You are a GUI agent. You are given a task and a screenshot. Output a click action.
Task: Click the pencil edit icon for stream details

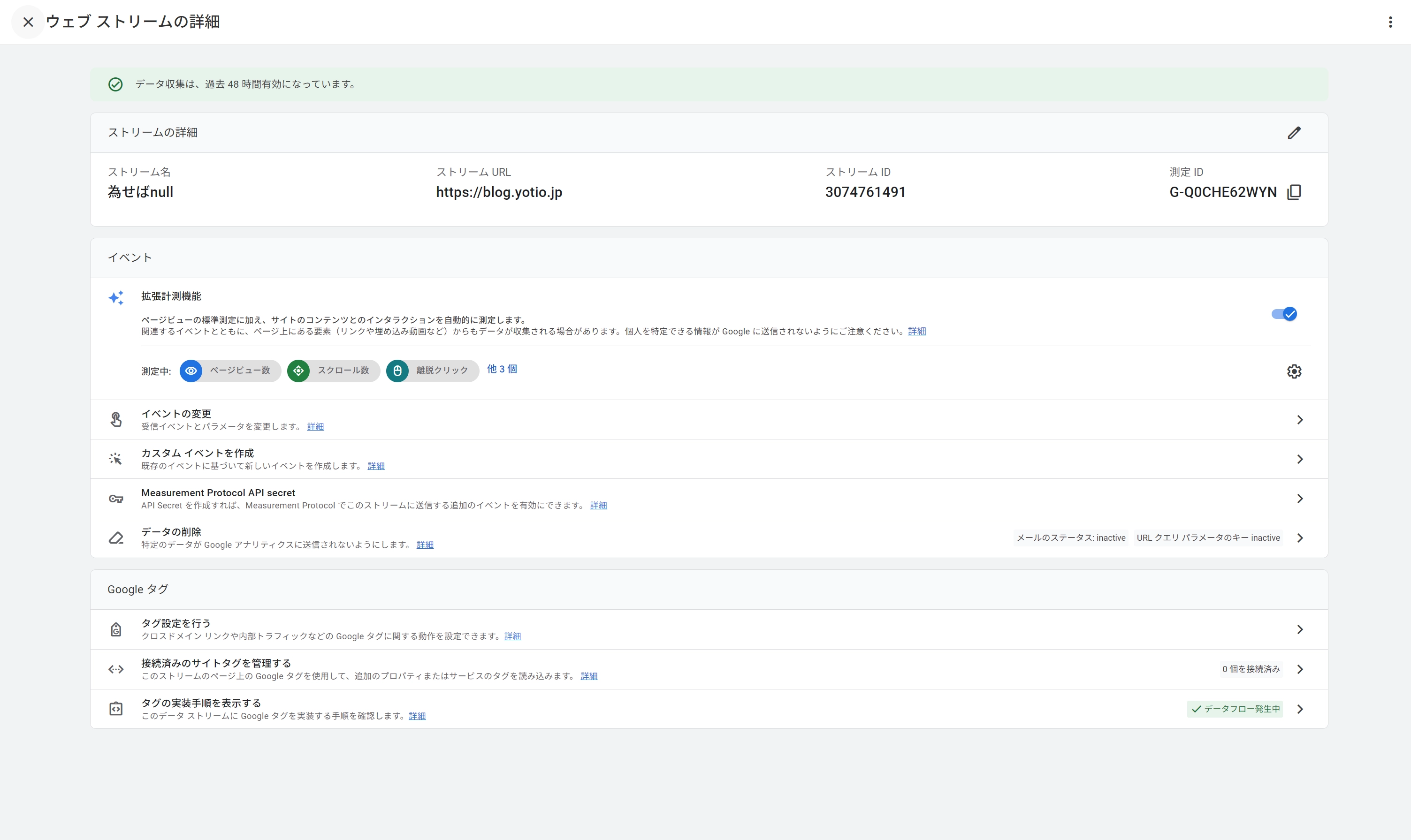tap(1294, 133)
